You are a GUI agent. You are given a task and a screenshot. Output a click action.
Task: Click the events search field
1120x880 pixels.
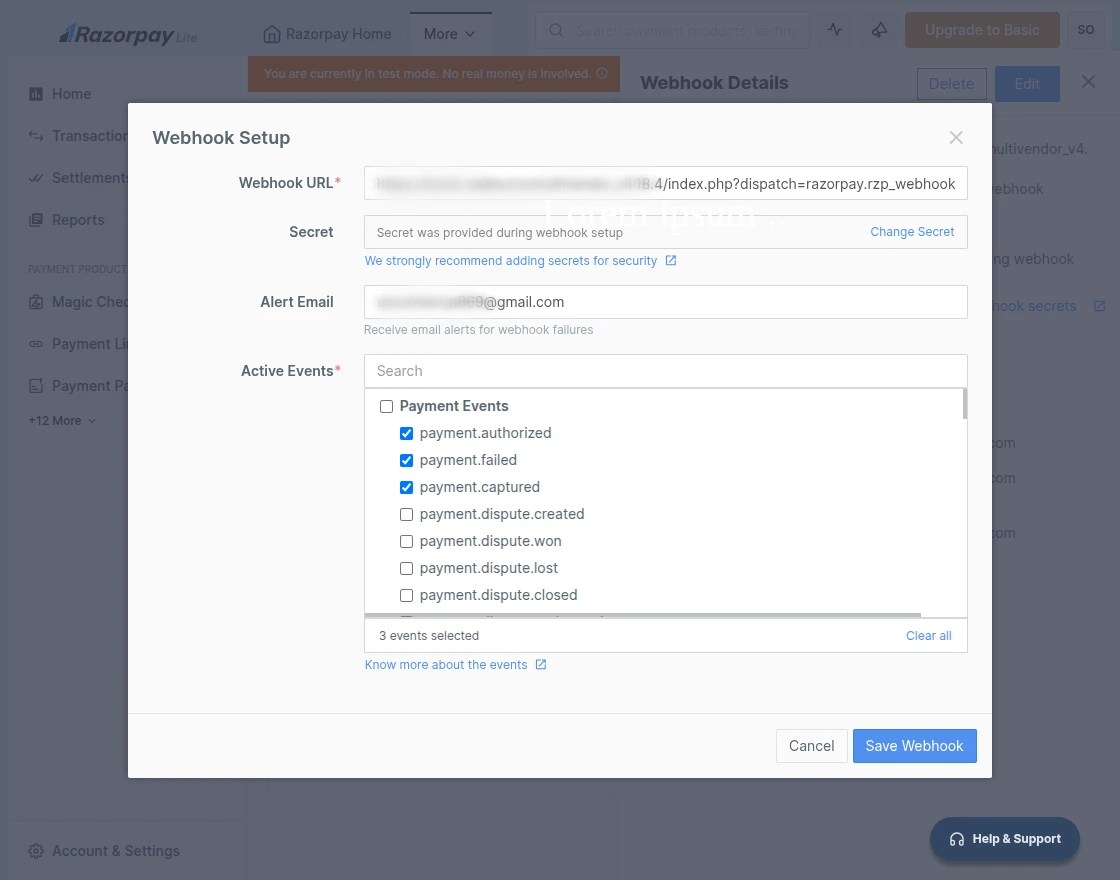point(665,371)
